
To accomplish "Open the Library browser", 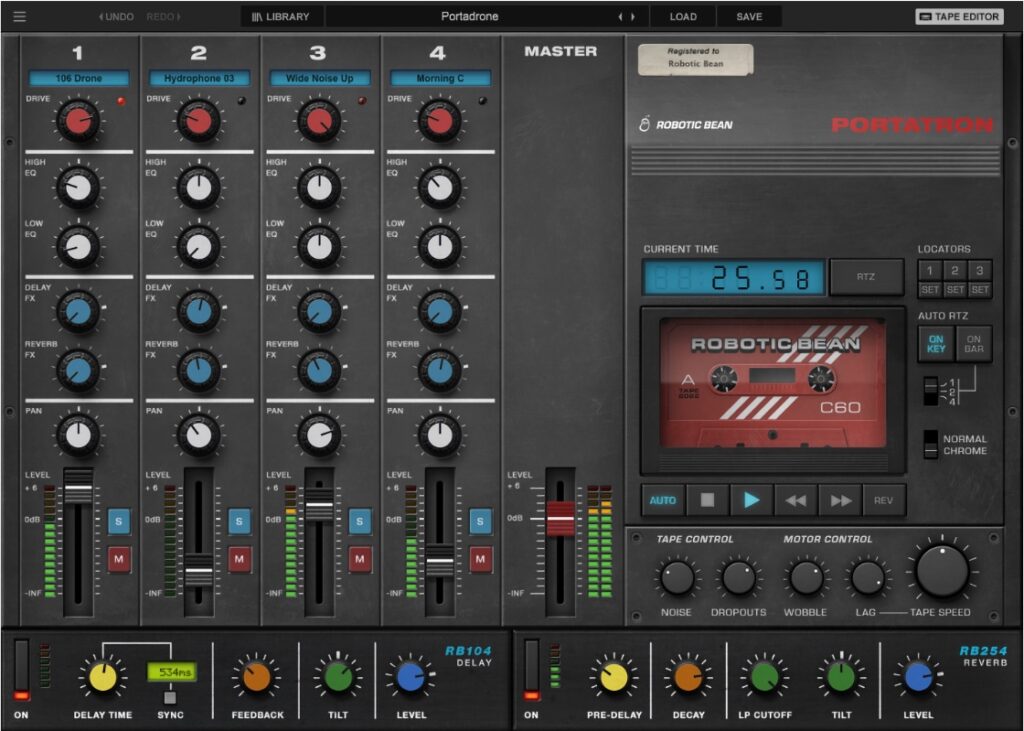I will (281, 16).
